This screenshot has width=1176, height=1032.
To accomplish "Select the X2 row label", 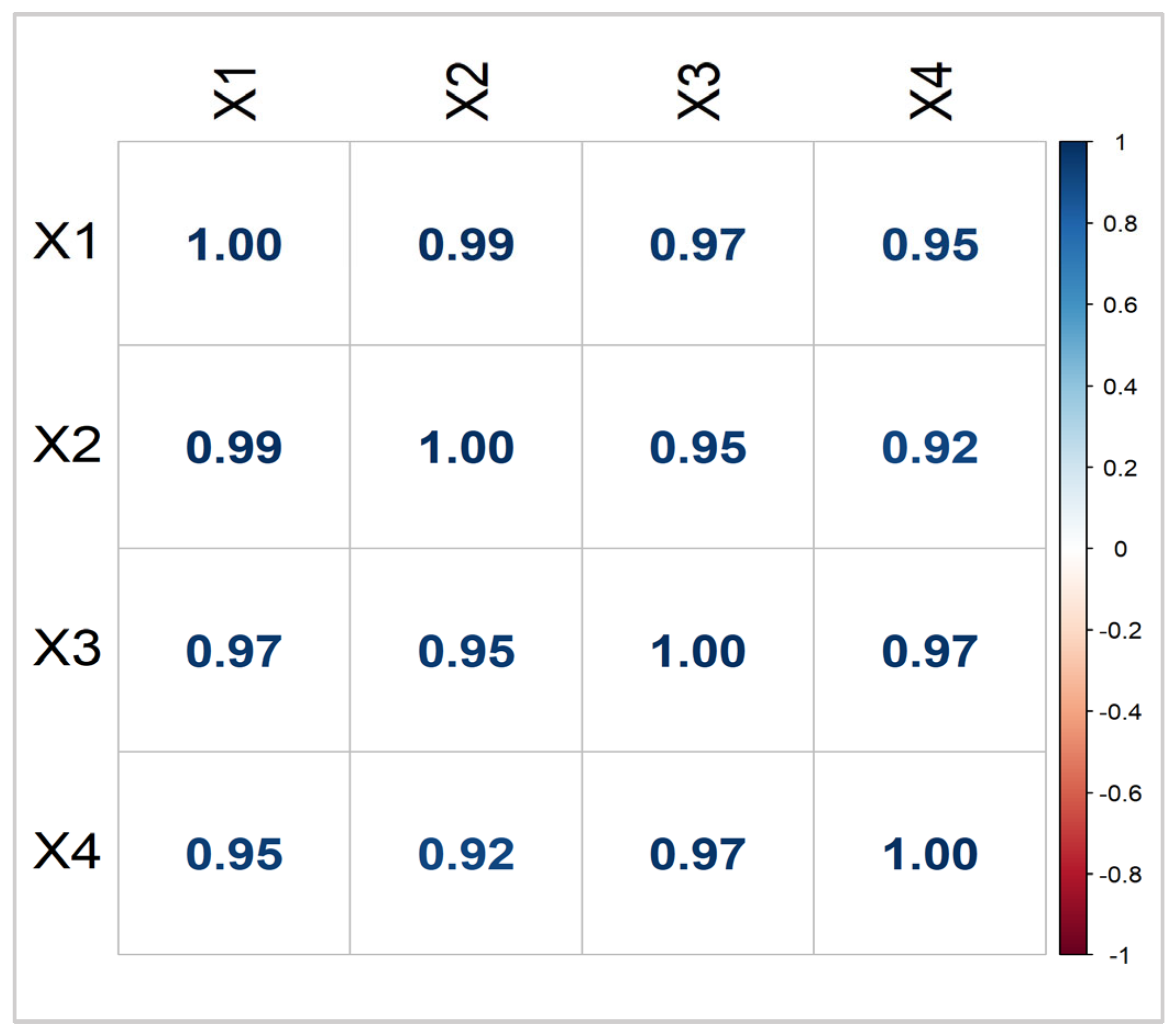I will [67, 444].
